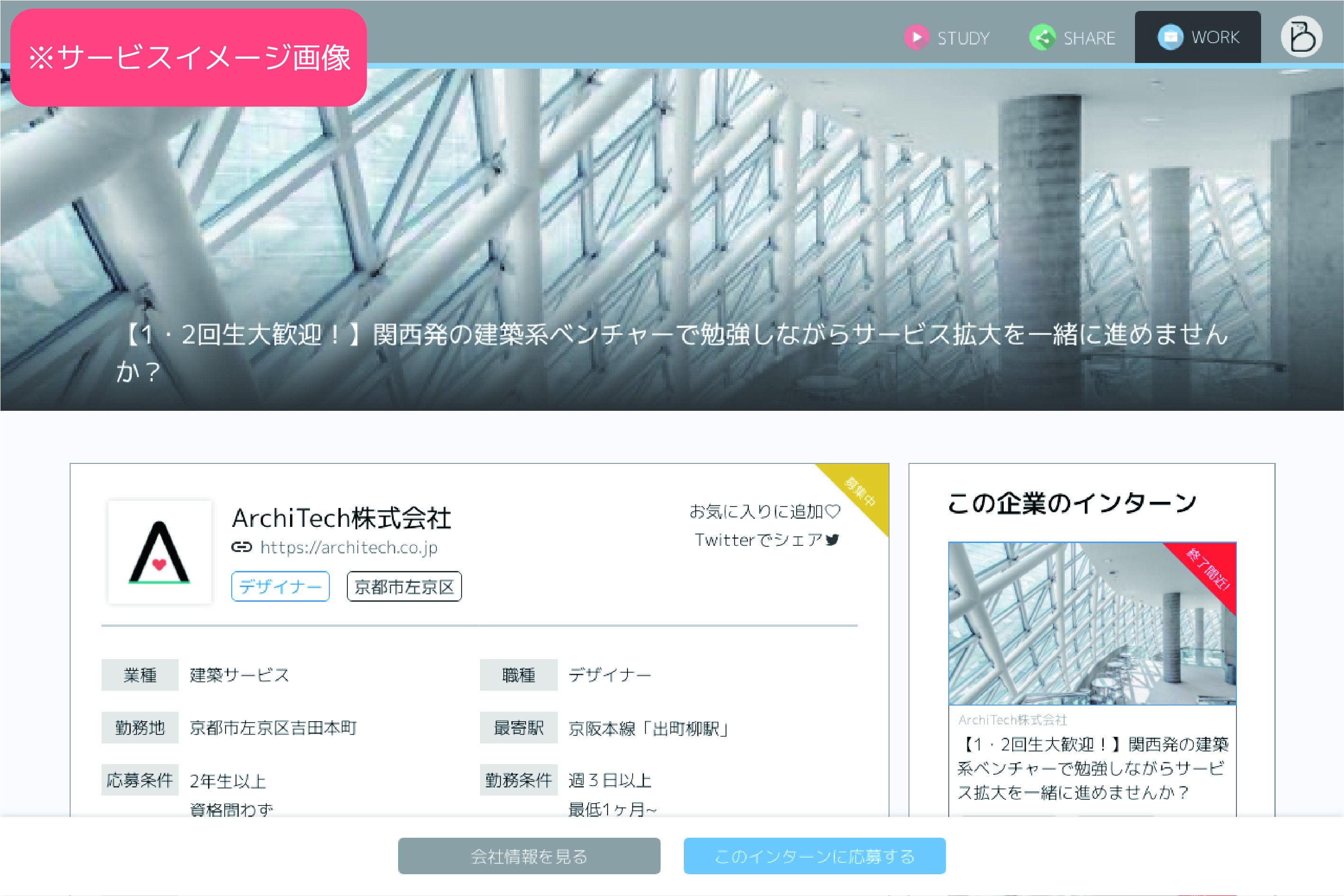
Task: Click the STUDY play icon
Action: [917, 38]
